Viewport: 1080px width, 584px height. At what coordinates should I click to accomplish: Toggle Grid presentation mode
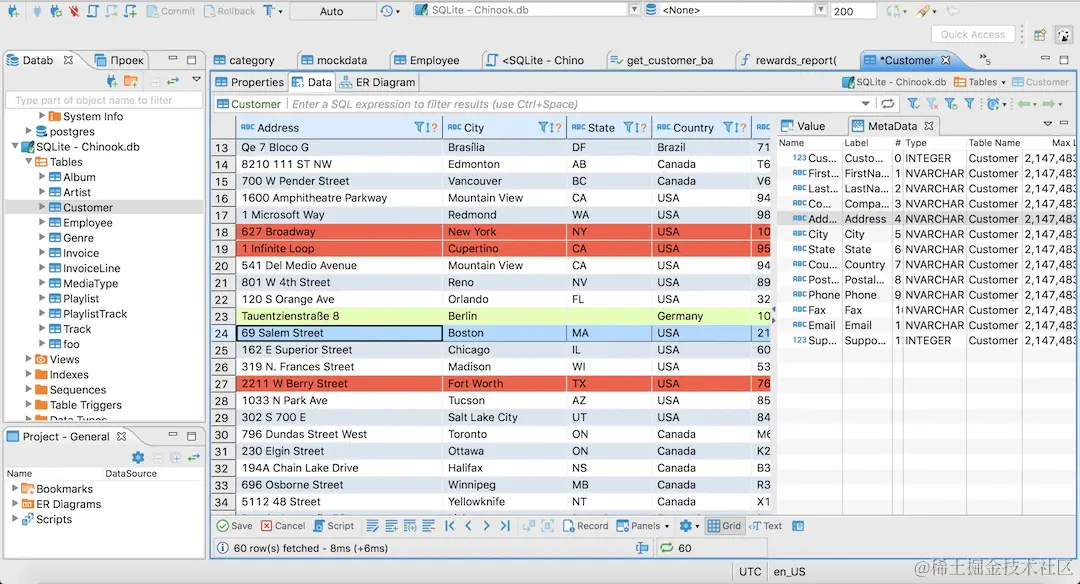click(x=725, y=526)
